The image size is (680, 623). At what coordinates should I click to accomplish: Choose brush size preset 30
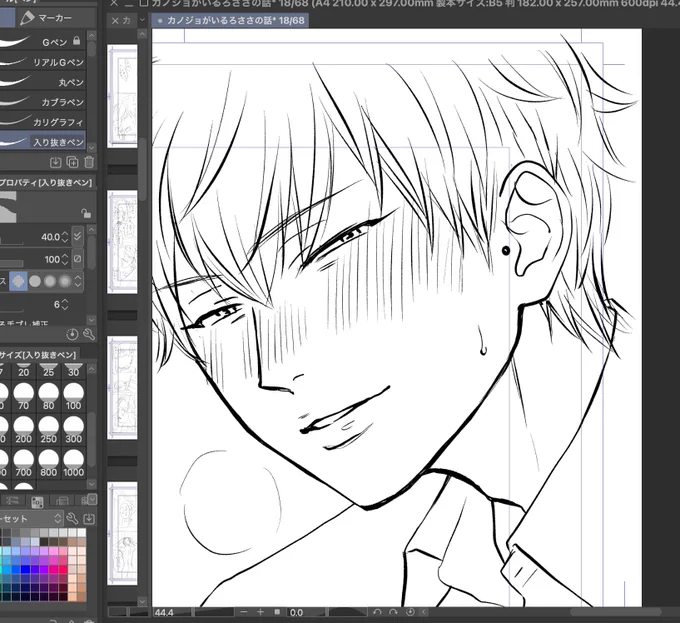73,371
